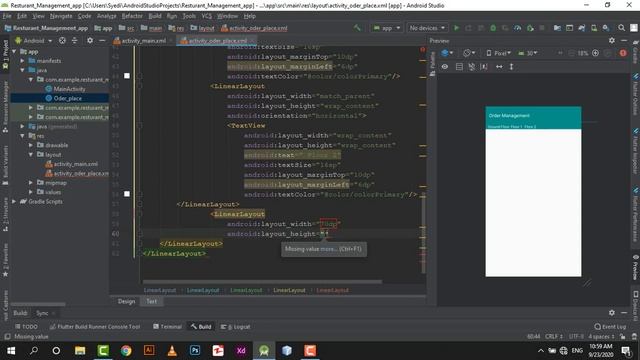The width and height of the screenshot is (640, 360).
Task: Open the Android project view dropdown
Action: tap(33, 40)
